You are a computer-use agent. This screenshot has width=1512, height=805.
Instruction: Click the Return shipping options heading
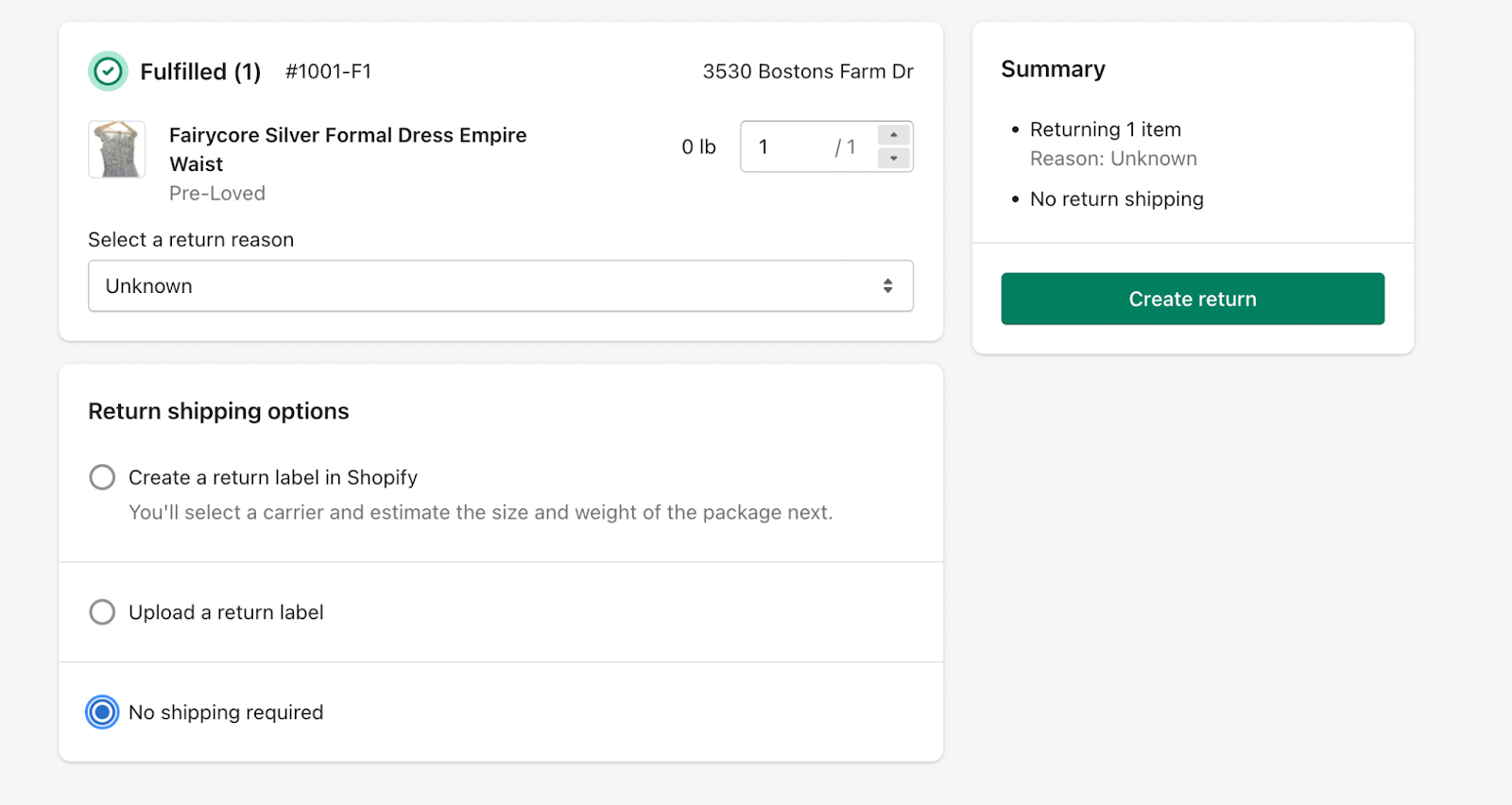click(218, 412)
